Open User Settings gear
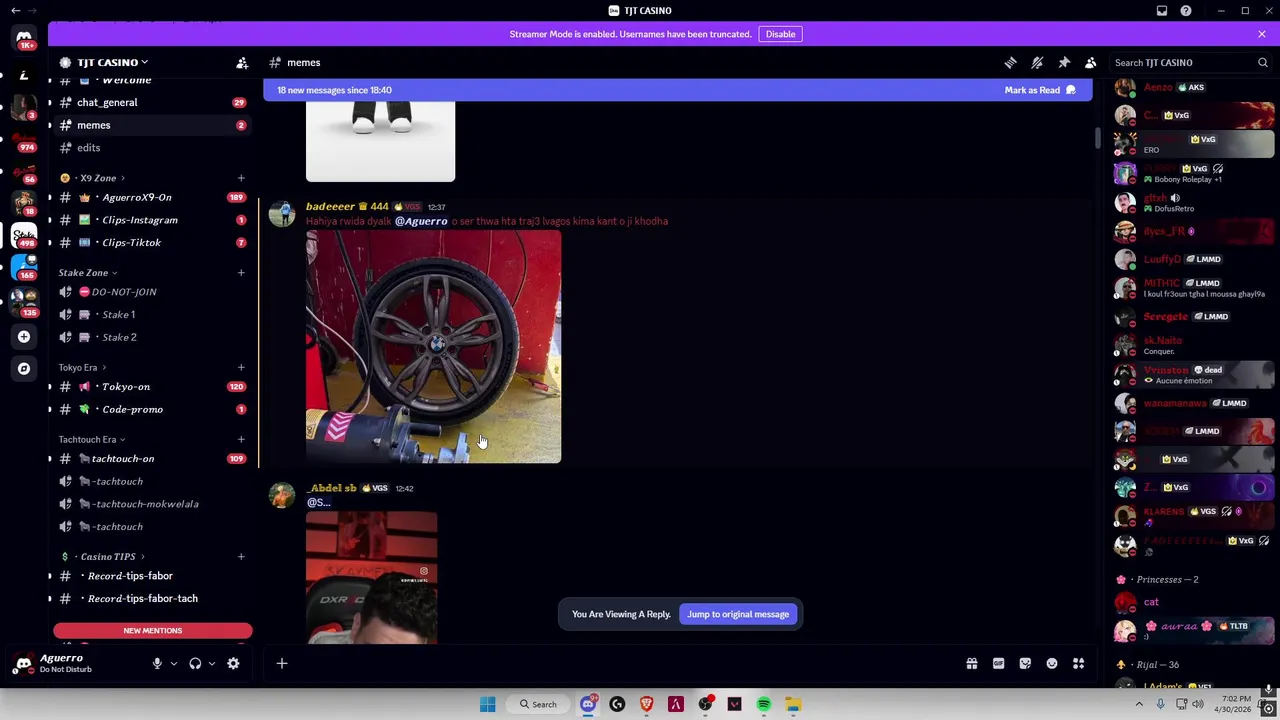The image size is (1280, 720). pyautogui.click(x=233, y=663)
